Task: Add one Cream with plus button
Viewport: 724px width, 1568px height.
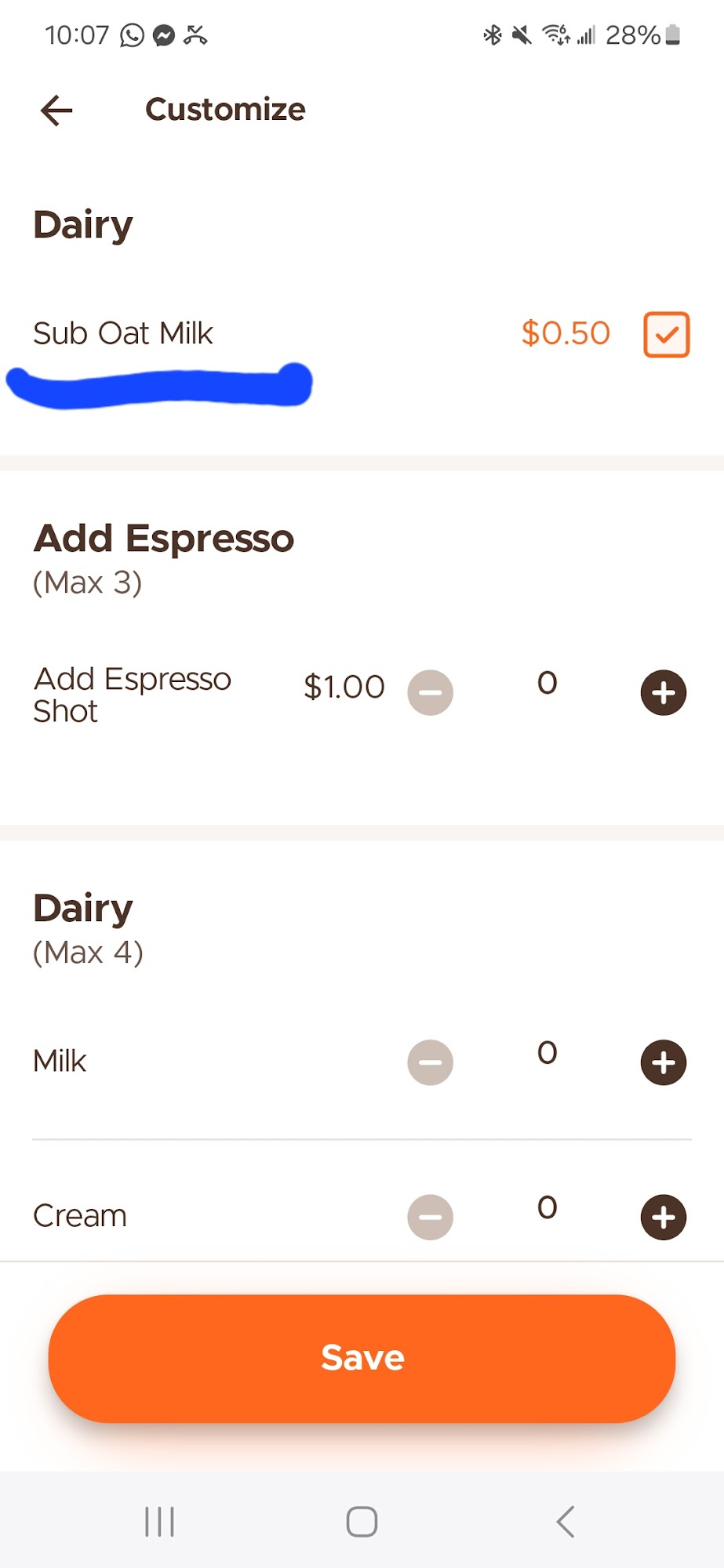Action: coord(663,1217)
